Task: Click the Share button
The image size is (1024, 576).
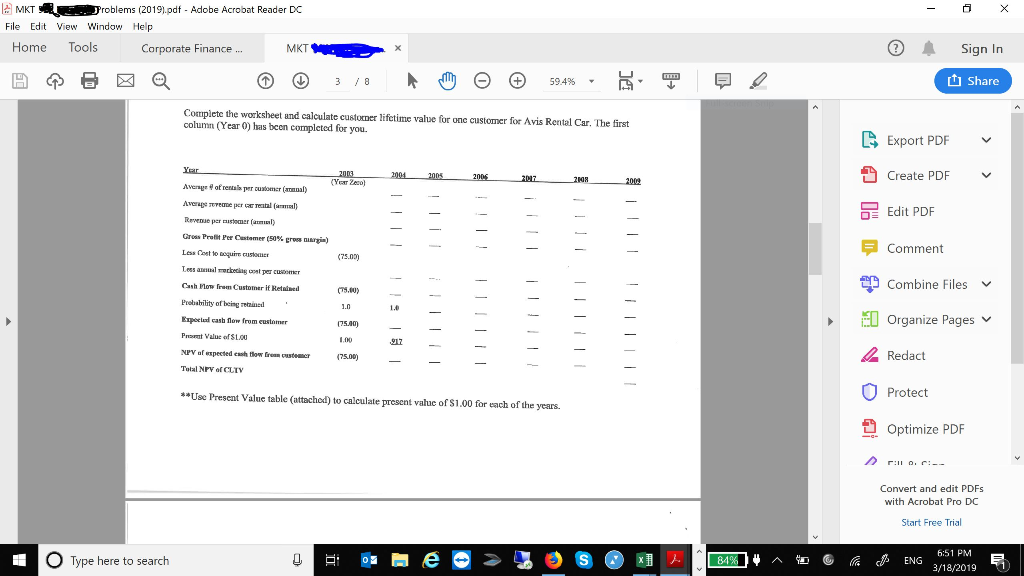Action: 971,81
